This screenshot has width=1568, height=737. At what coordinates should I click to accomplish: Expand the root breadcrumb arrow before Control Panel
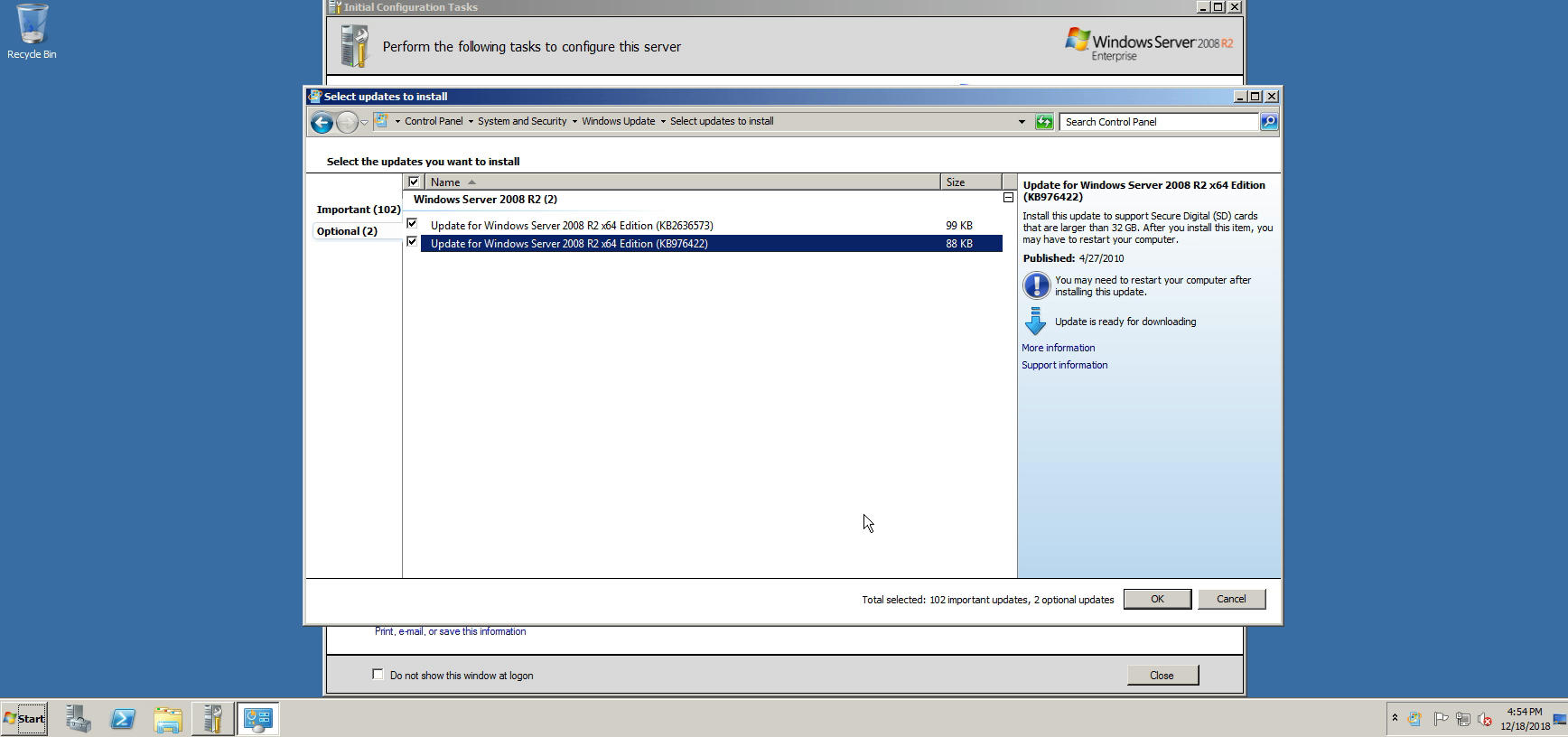(397, 121)
